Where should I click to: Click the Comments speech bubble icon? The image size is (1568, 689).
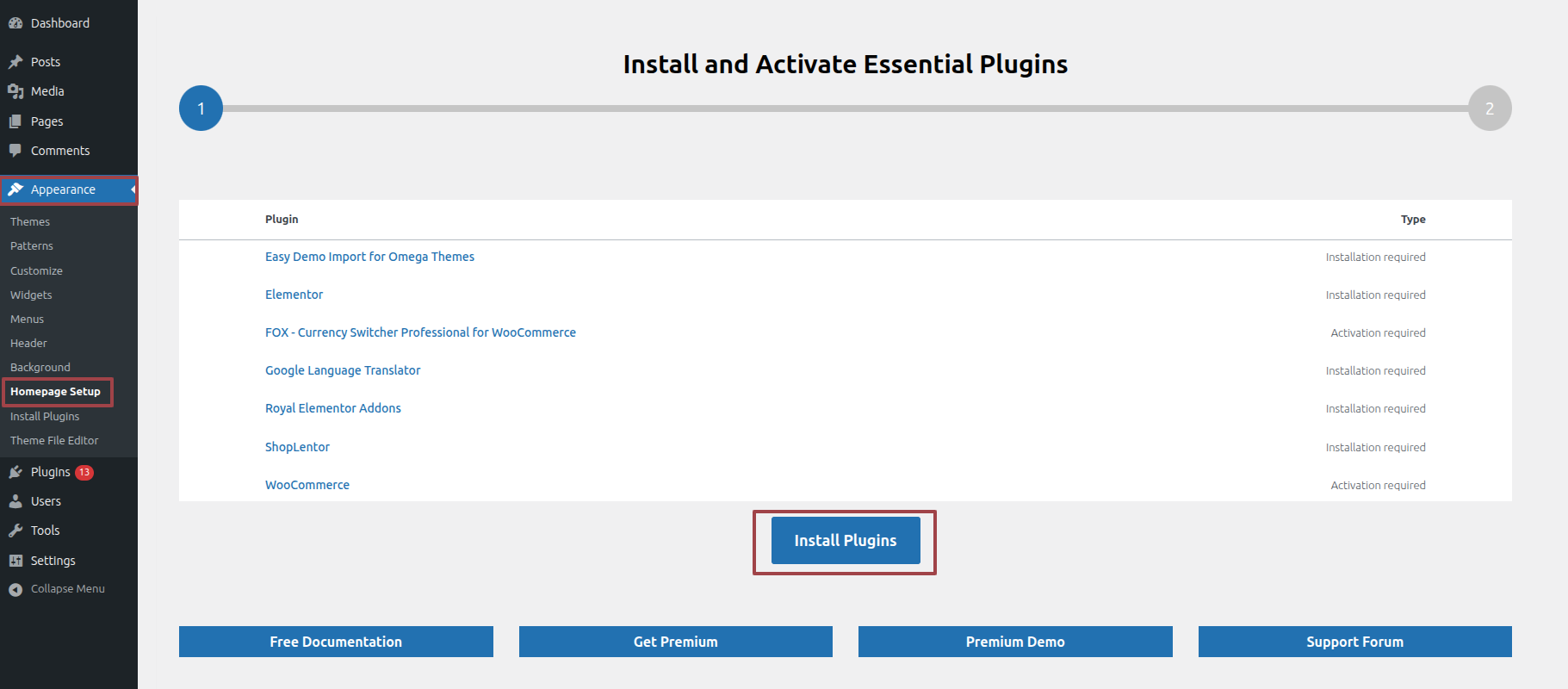point(15,151)
